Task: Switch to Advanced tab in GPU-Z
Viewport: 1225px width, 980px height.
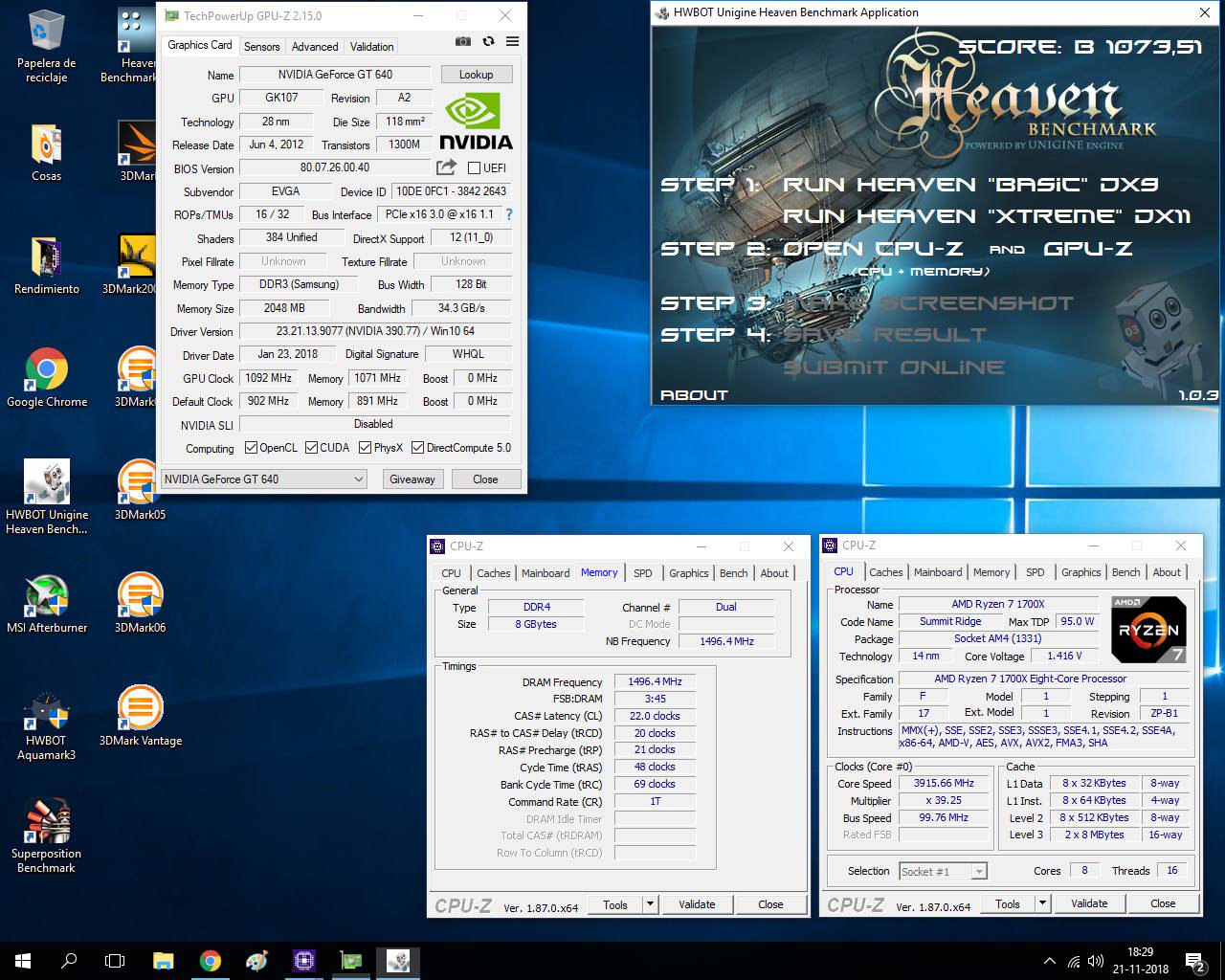Action: click(315, 46)
